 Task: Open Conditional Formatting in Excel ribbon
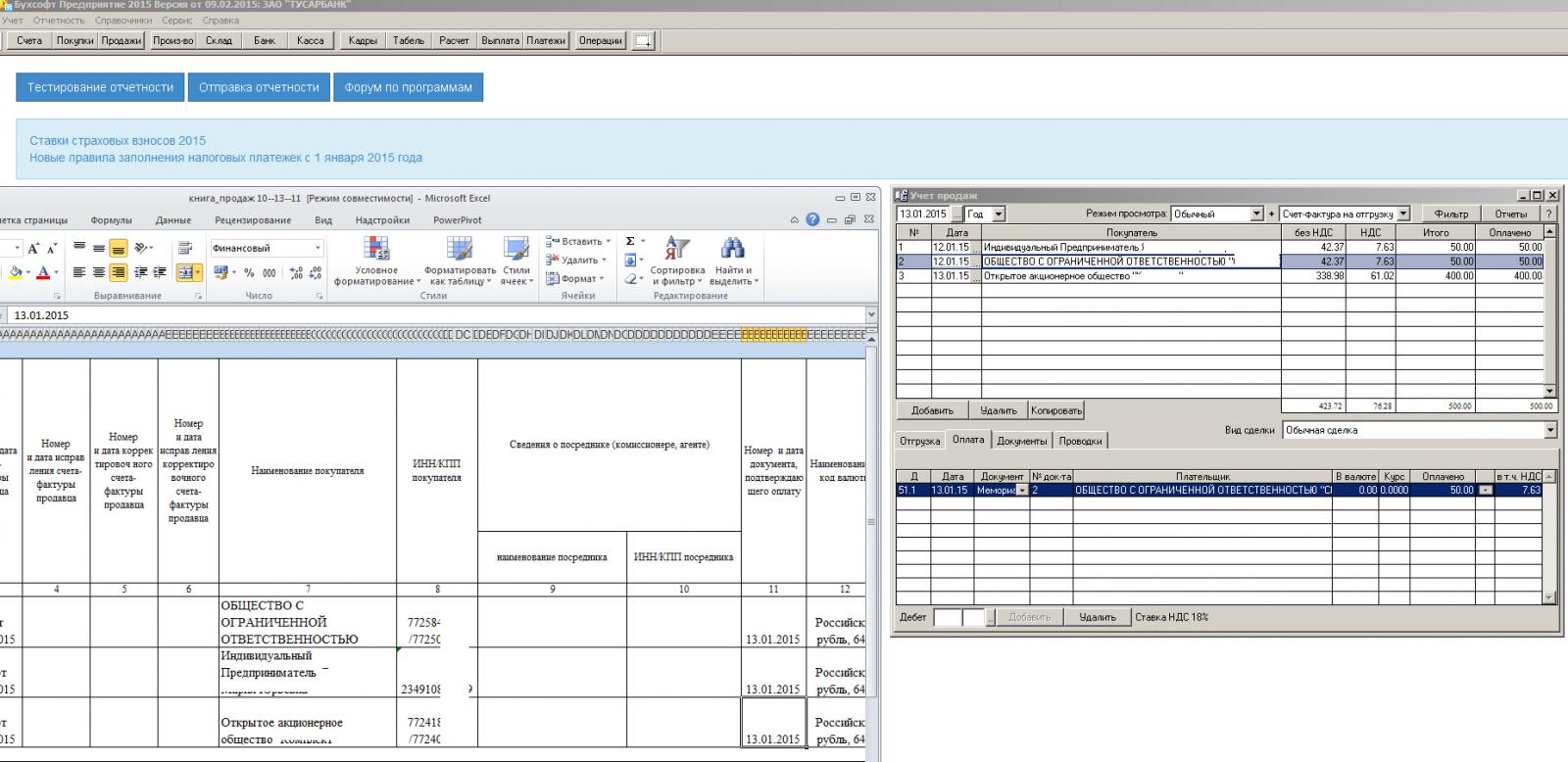[376, 249]
